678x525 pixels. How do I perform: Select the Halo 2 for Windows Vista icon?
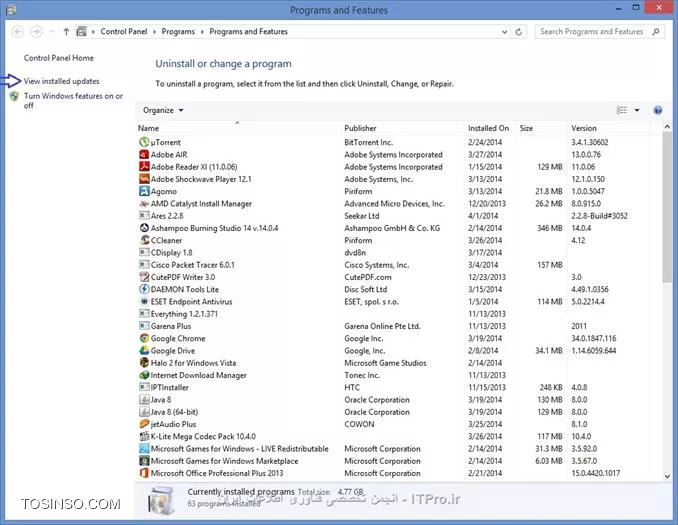(144, 362)
